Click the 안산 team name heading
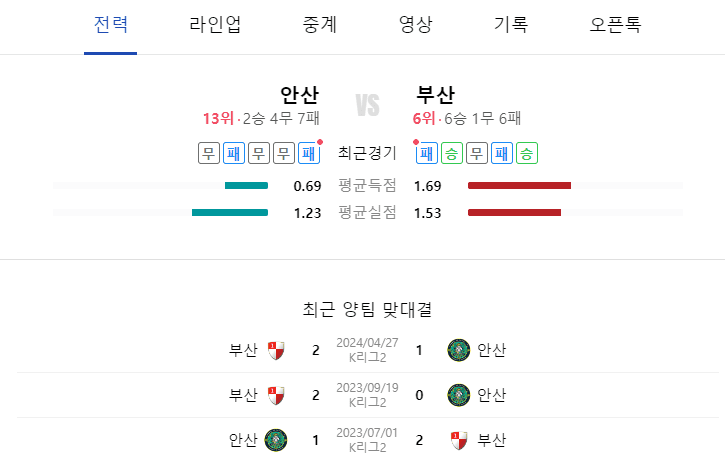The height and width of the screenshot is (462, 725). click(x=300, y=95)
